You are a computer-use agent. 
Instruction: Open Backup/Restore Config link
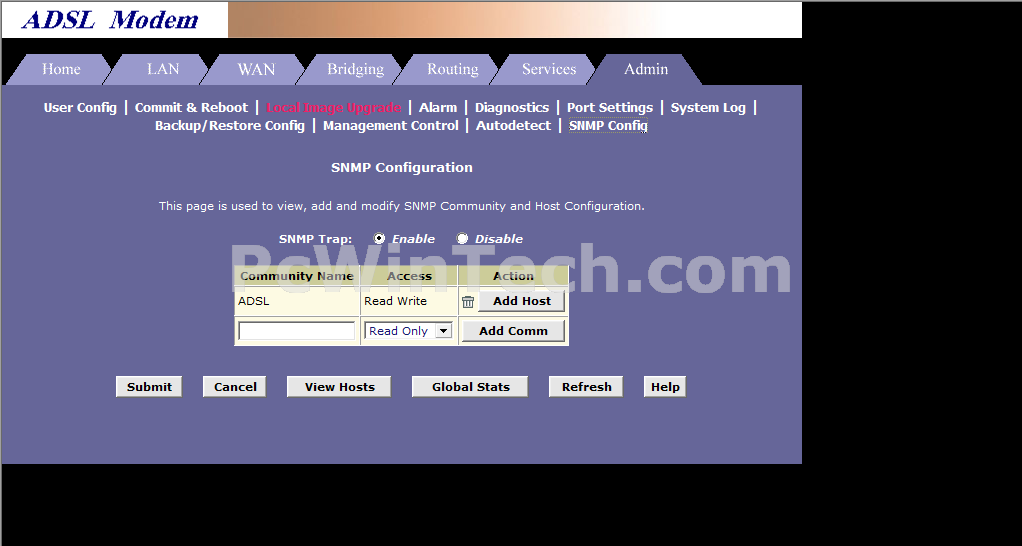(x=229, y=126)
